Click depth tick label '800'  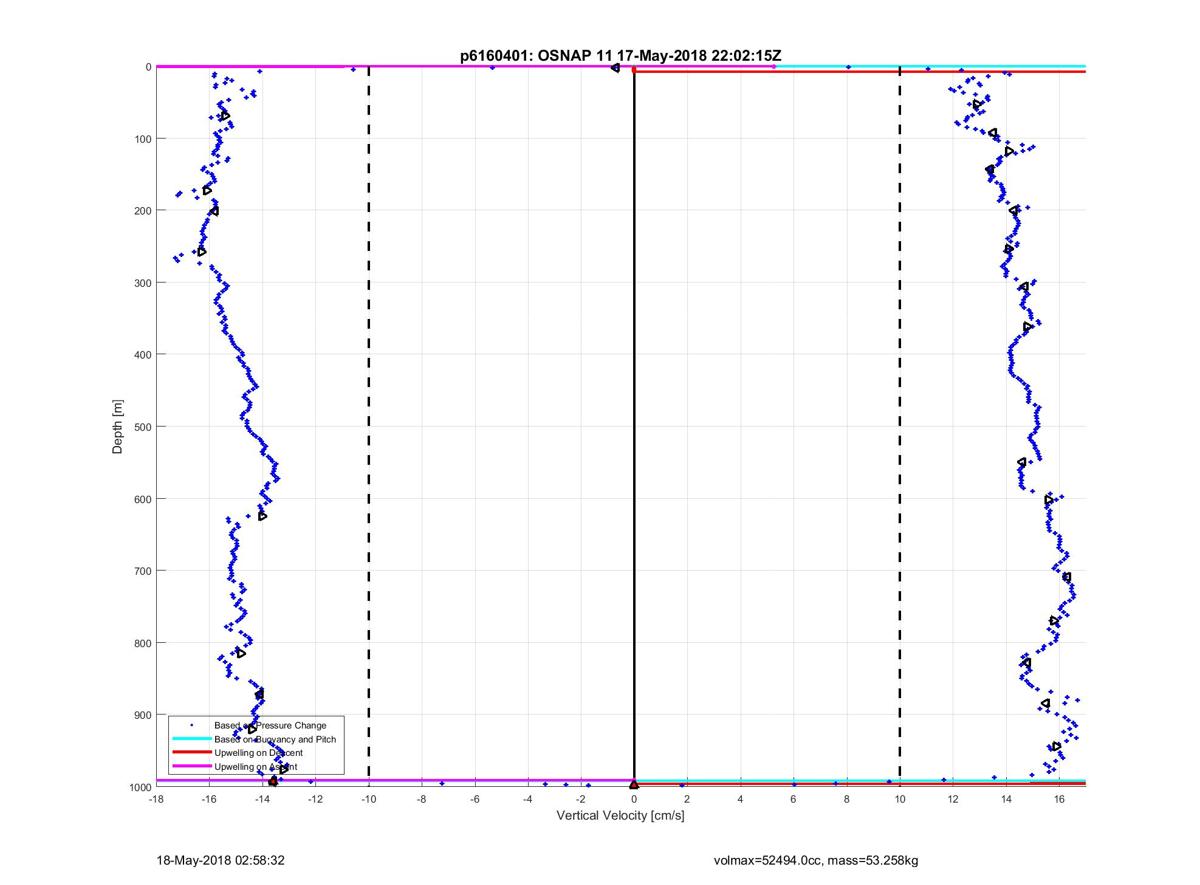[141, 643]
